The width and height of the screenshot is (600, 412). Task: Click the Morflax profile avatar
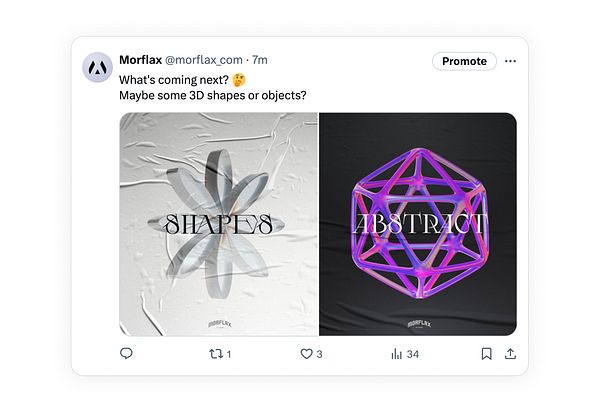[x=97, y=68]
